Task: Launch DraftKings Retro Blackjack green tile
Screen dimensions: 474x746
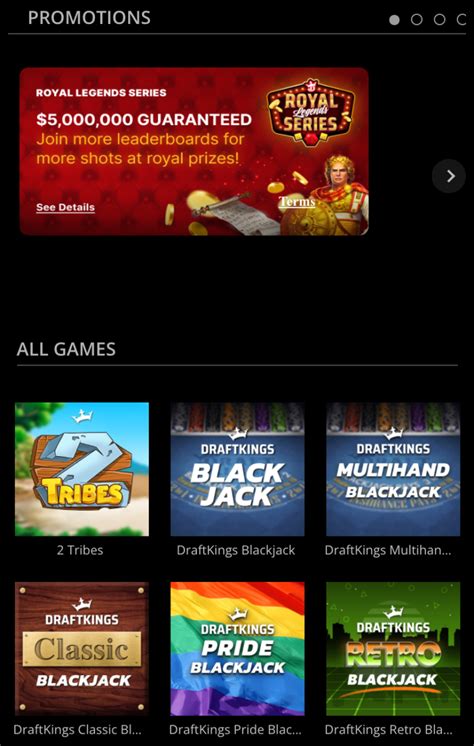Action: pyautogui.click(x=393, y=649)
